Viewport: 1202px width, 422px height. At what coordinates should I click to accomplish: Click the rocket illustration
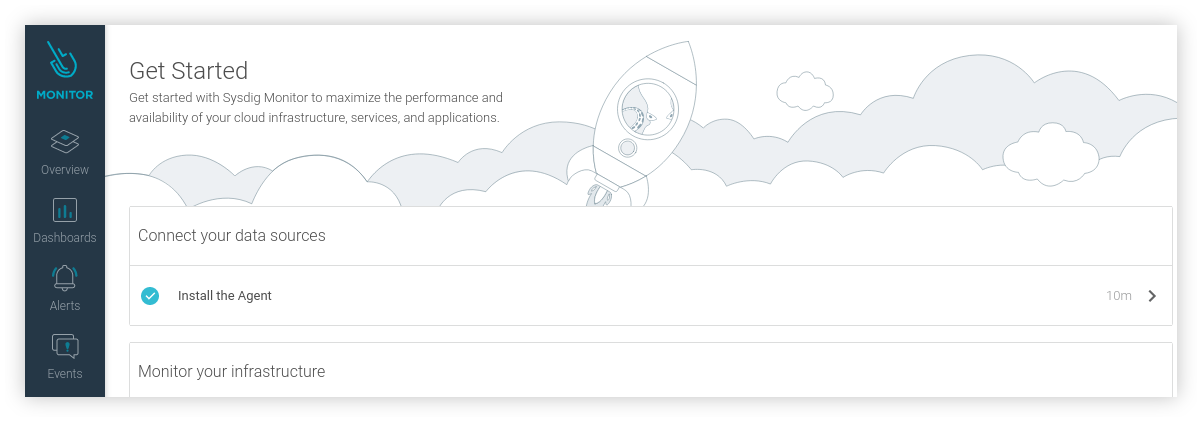[x=637, y=120]
